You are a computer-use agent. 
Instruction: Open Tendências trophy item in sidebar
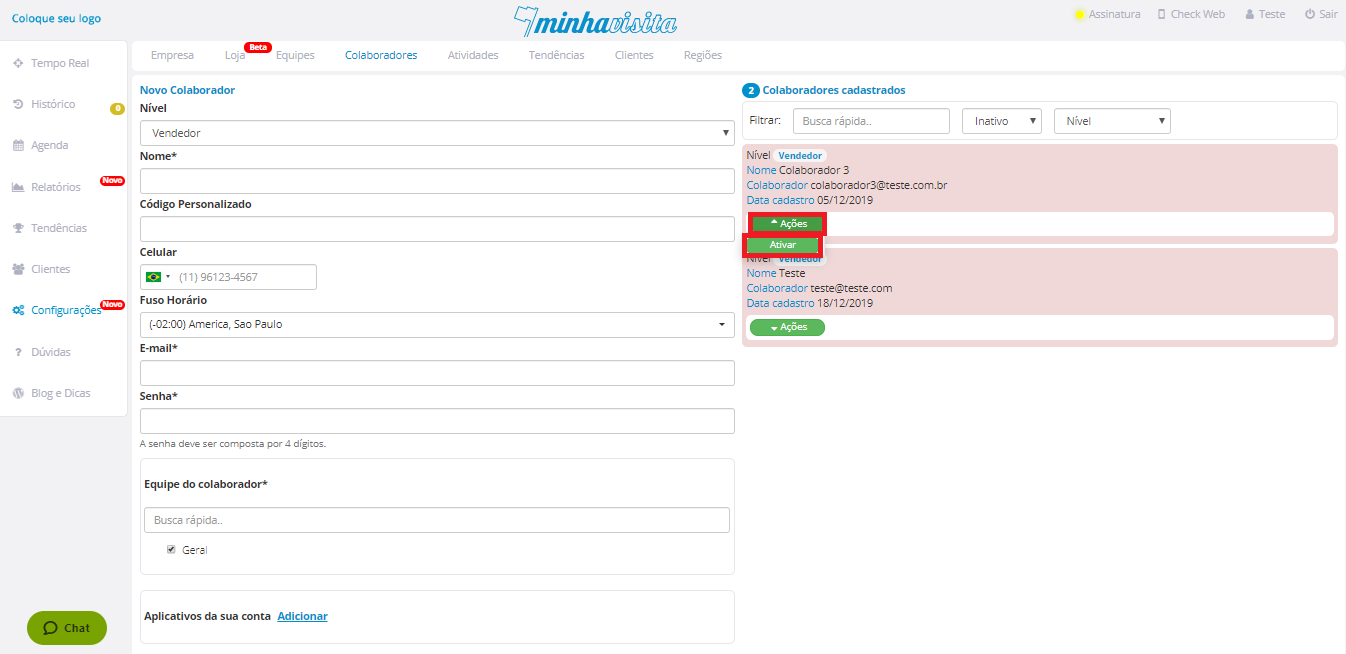pyautogui.click(x=58, y=228)
